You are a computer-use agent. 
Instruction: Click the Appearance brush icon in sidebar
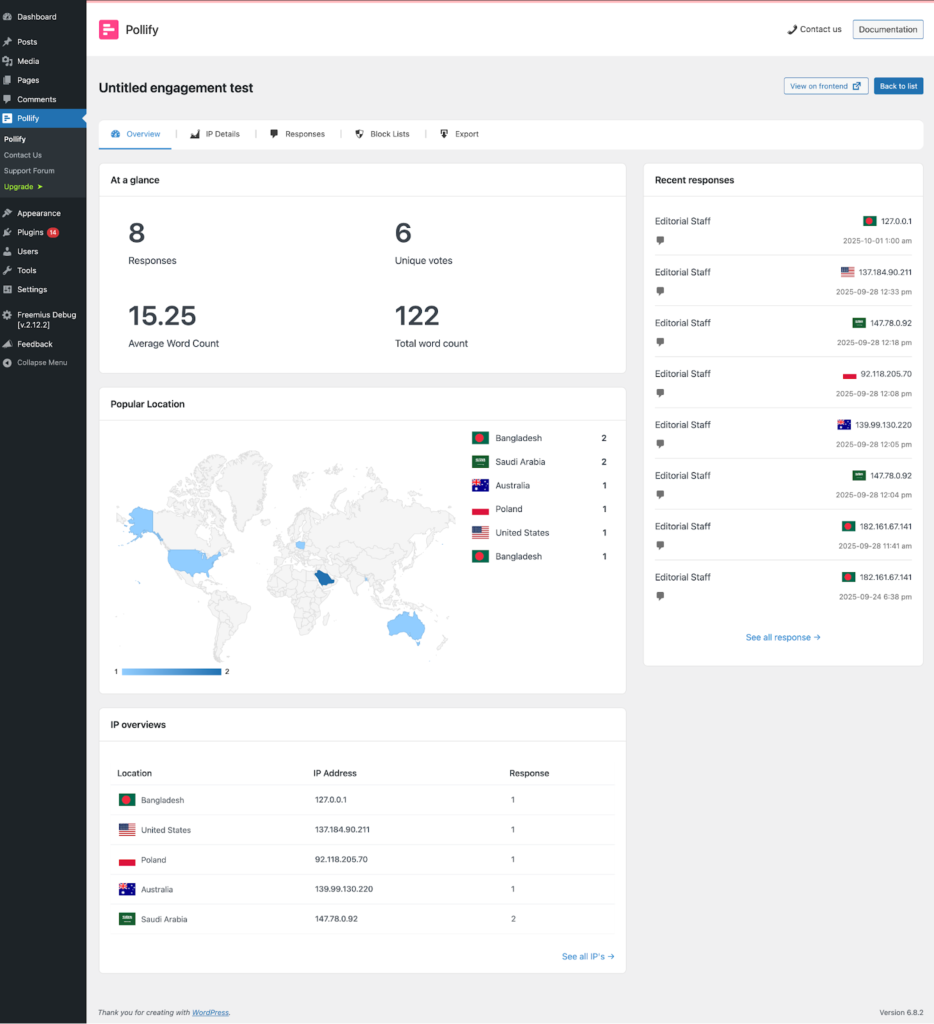8,213
